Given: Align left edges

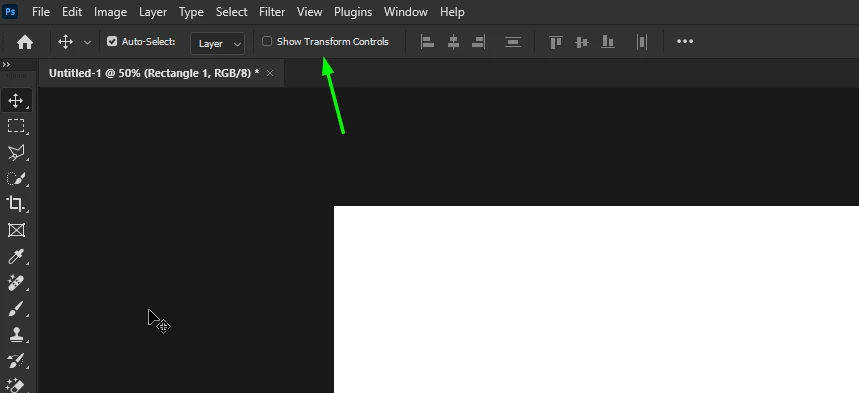Looking at the screenshot, I should [427, 42].
